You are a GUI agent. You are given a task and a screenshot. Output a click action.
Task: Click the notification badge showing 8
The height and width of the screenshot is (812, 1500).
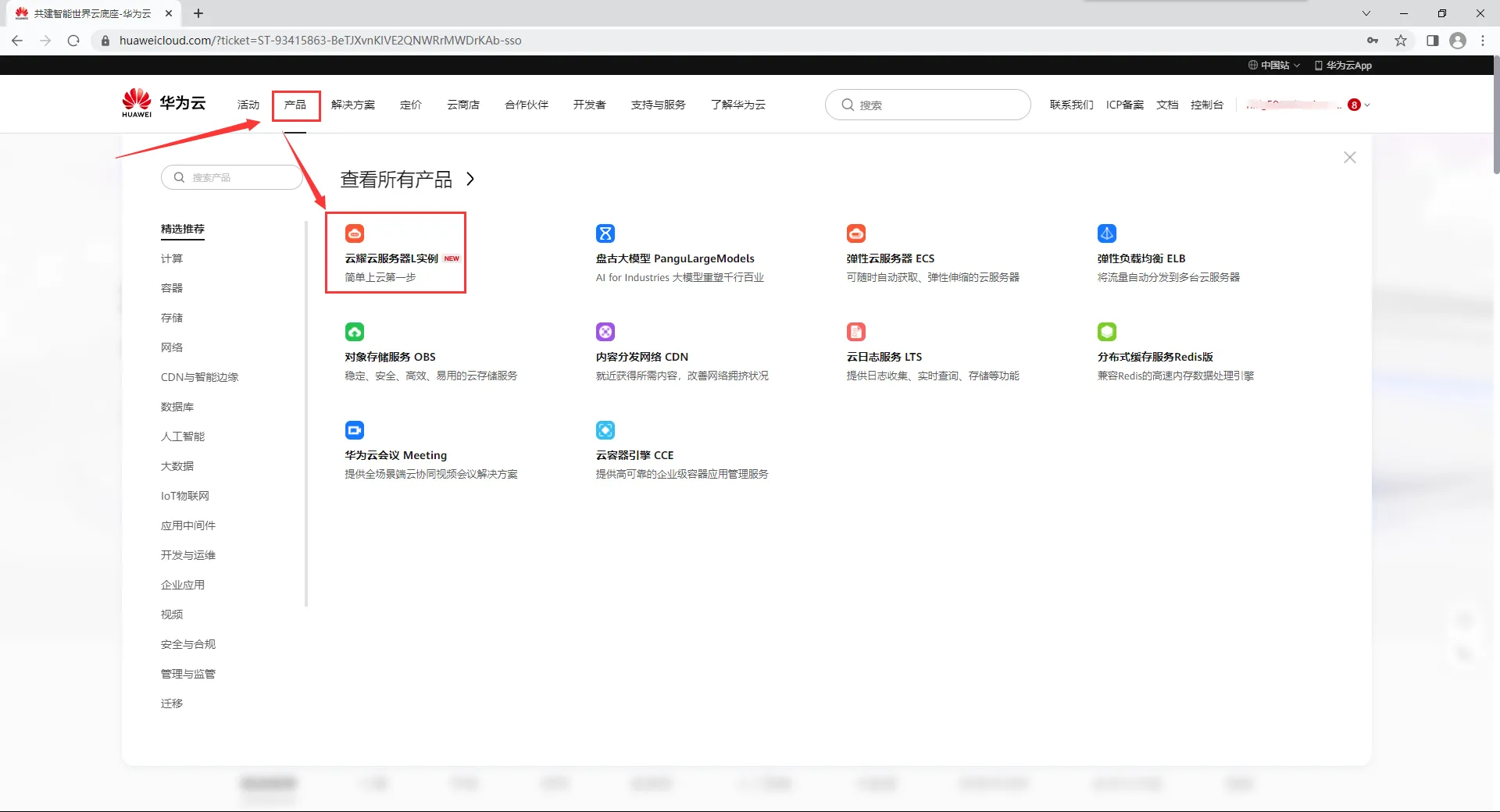(1355, 105)
